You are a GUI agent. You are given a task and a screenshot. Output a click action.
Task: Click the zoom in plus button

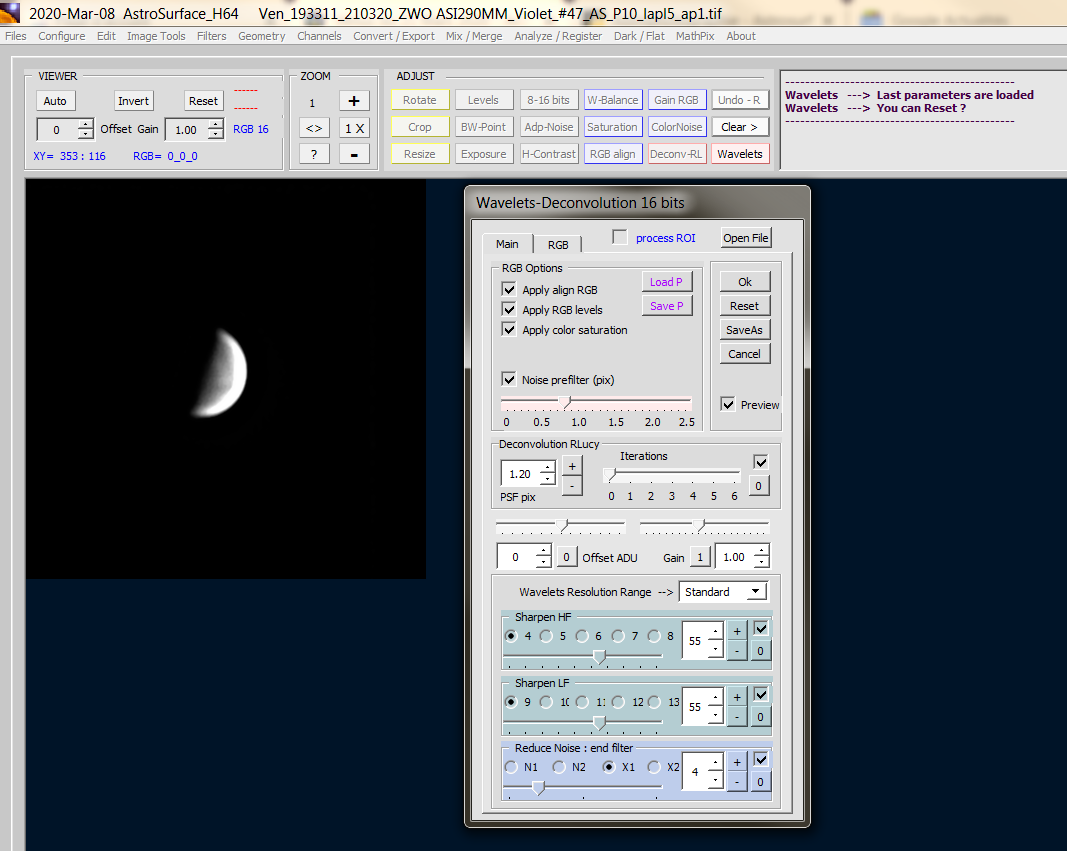(354, 100)
